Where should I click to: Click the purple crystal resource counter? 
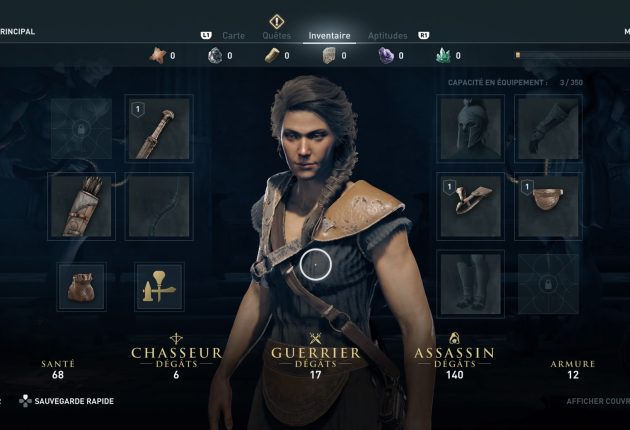392,55
